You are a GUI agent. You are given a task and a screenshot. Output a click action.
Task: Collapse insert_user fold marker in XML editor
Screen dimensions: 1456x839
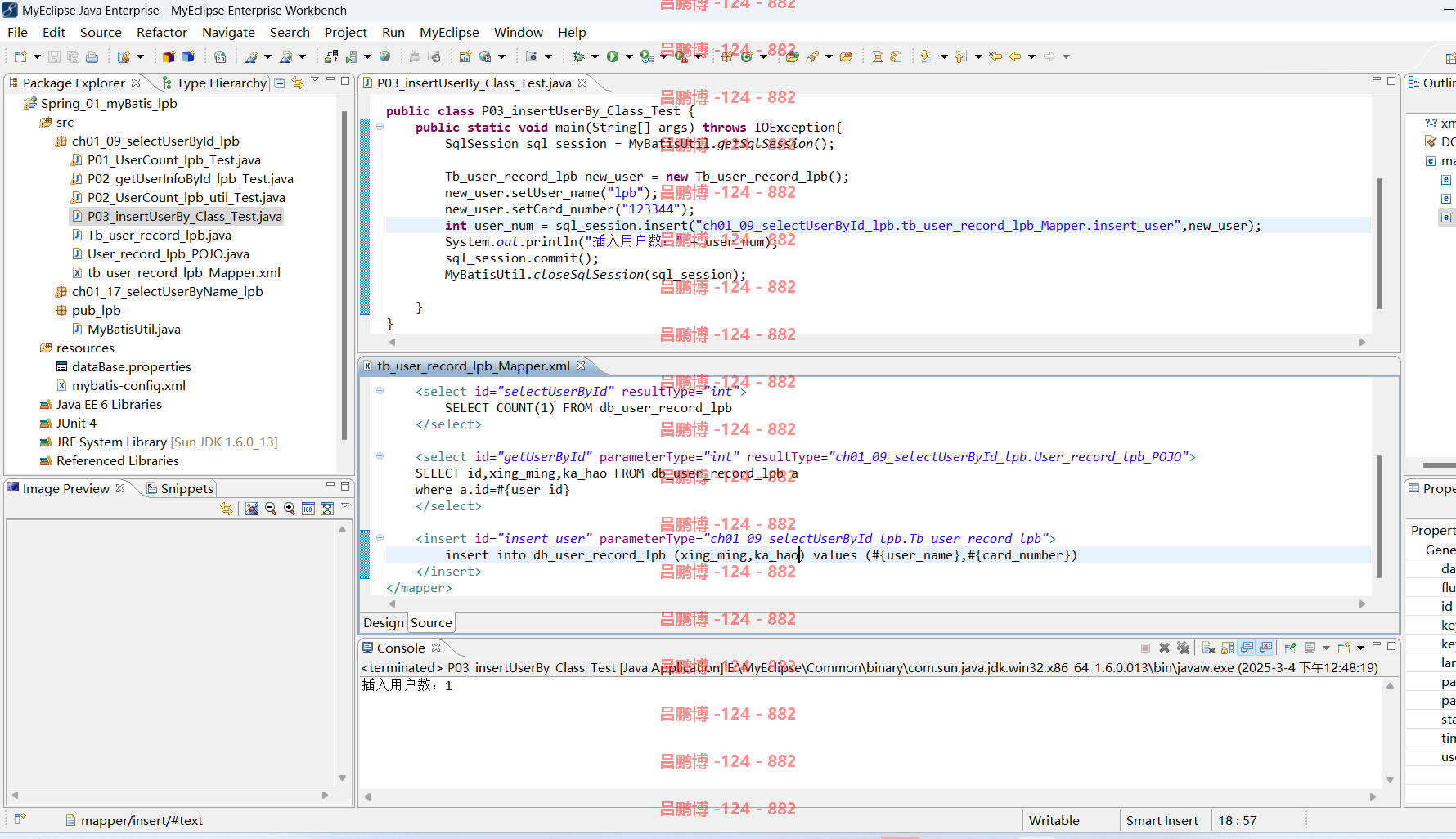point(380,538)
